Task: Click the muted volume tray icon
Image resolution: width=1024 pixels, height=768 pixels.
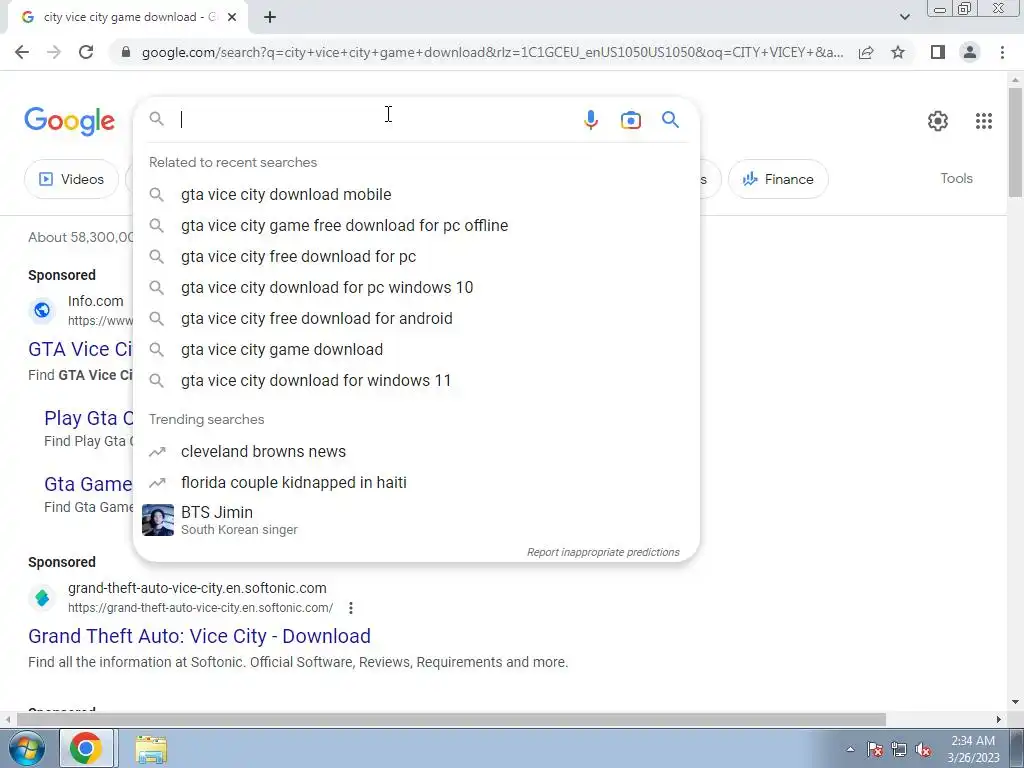Action: point(923,750)
